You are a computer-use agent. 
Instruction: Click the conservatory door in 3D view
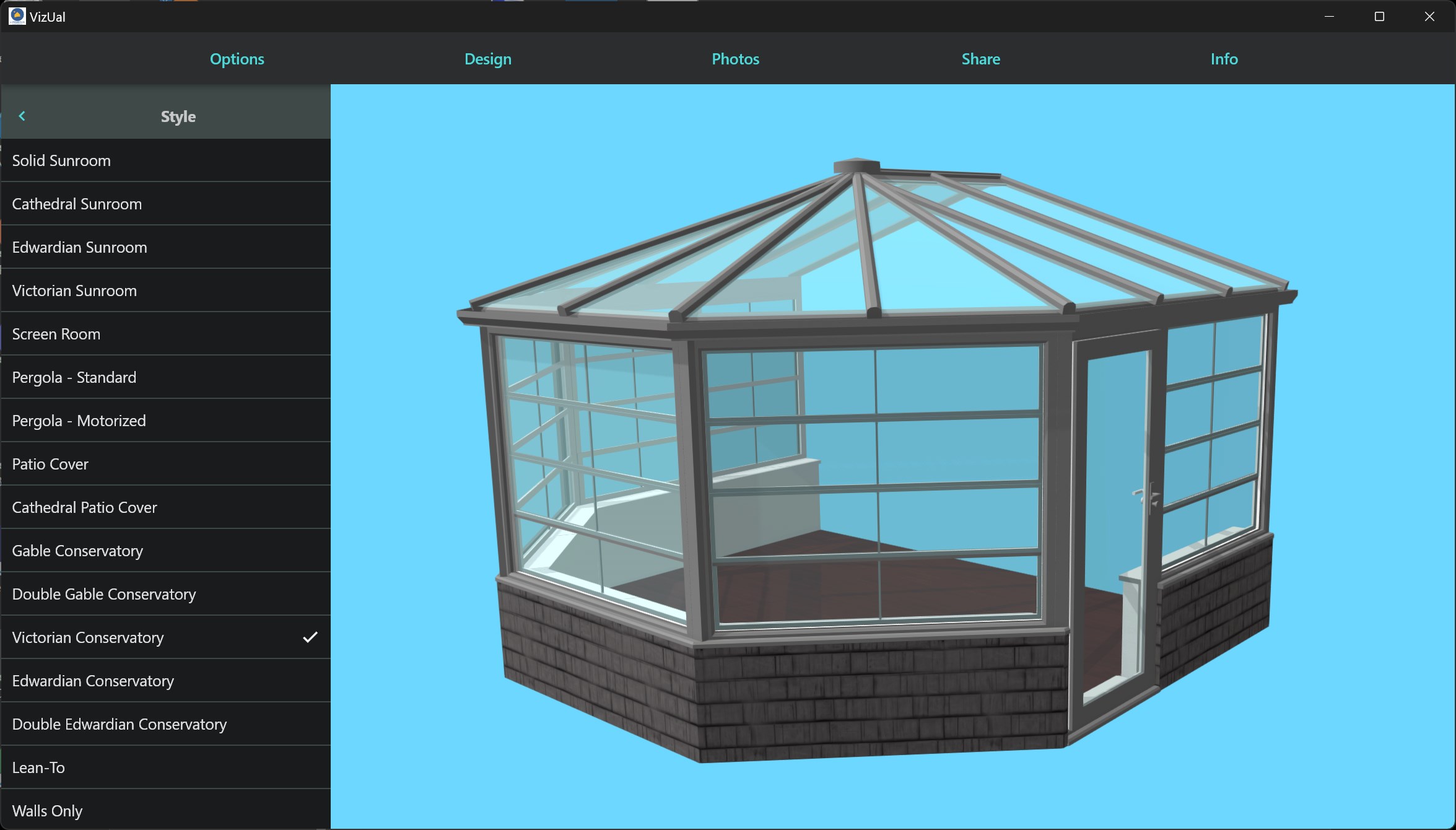(1115, 526)
